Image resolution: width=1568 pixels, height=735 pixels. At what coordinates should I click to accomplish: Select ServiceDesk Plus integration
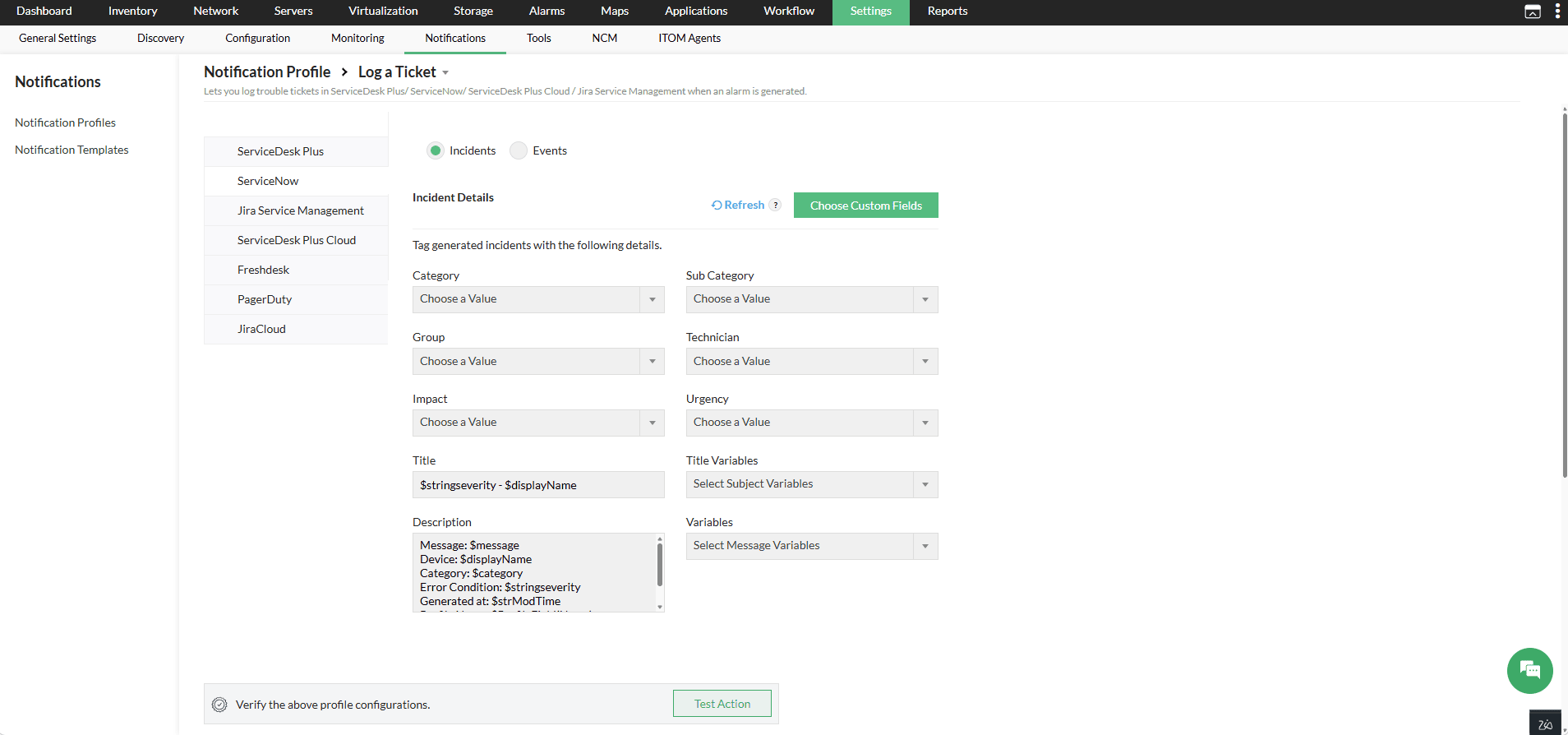tap(296, 151)
